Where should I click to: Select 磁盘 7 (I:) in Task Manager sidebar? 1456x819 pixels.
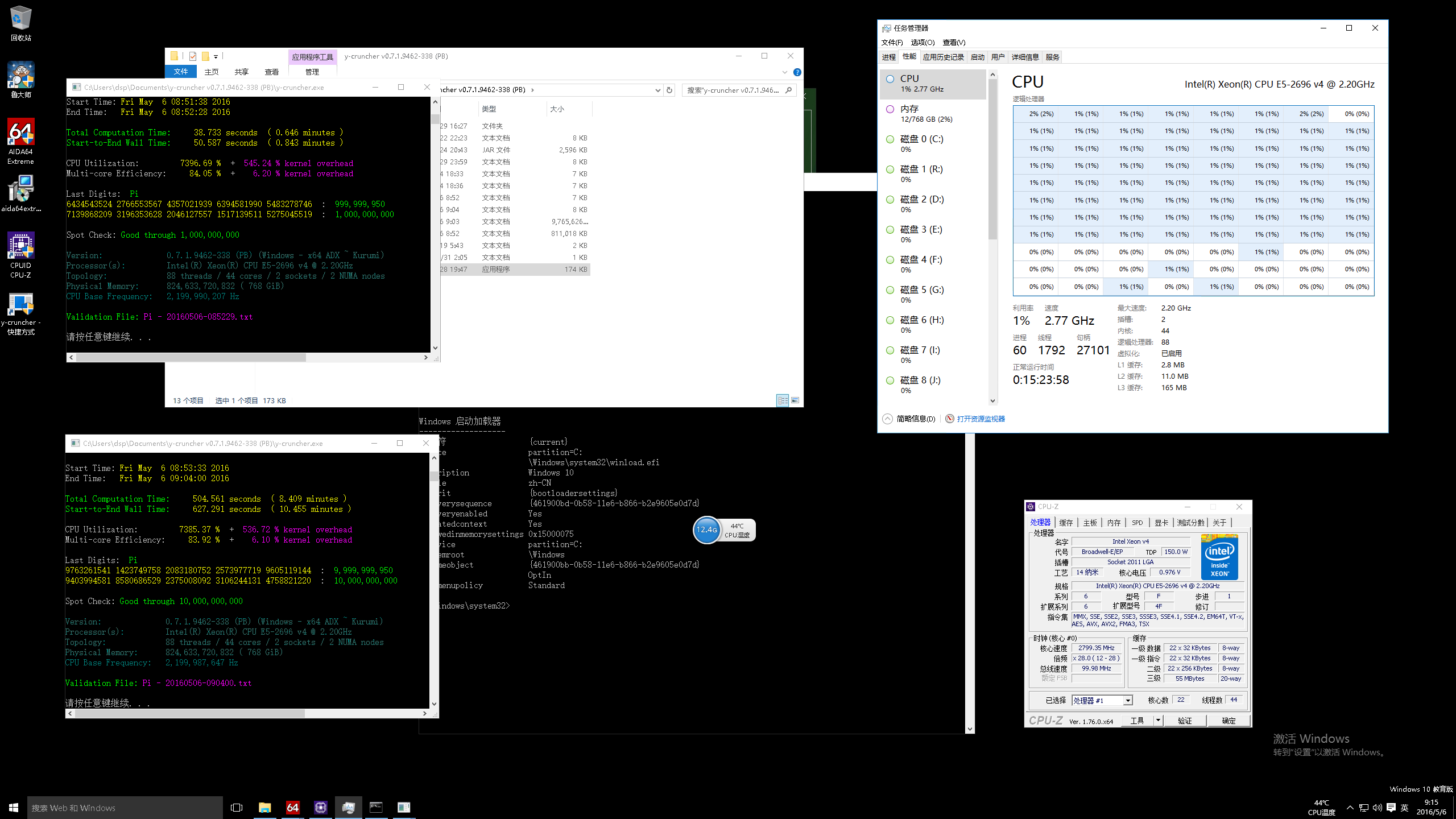[x=933, y=355]
